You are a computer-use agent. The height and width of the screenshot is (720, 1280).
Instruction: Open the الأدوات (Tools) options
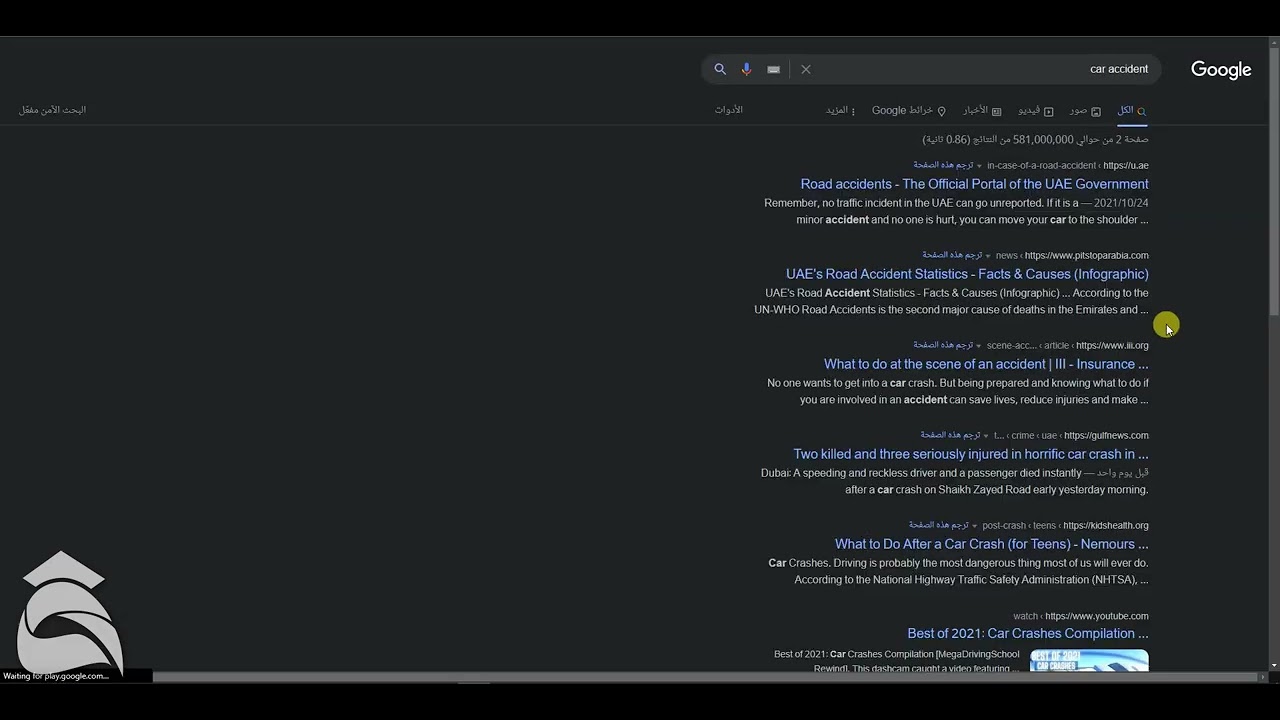(x=729, y=110)
